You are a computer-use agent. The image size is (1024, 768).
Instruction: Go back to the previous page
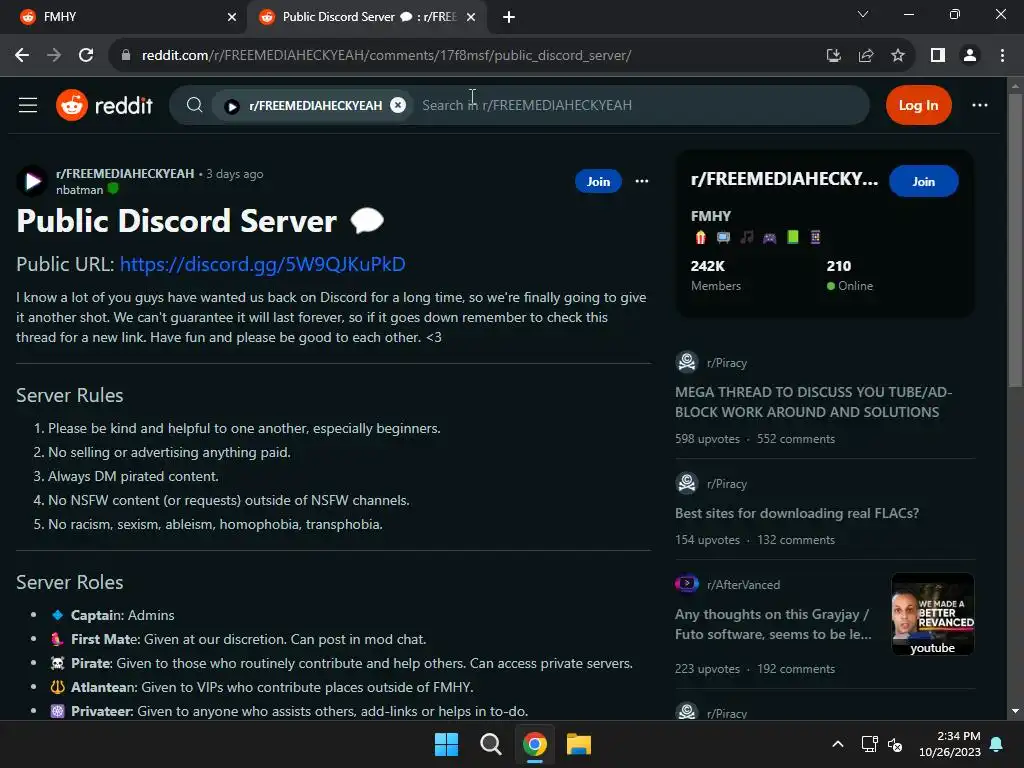(22, 56)
